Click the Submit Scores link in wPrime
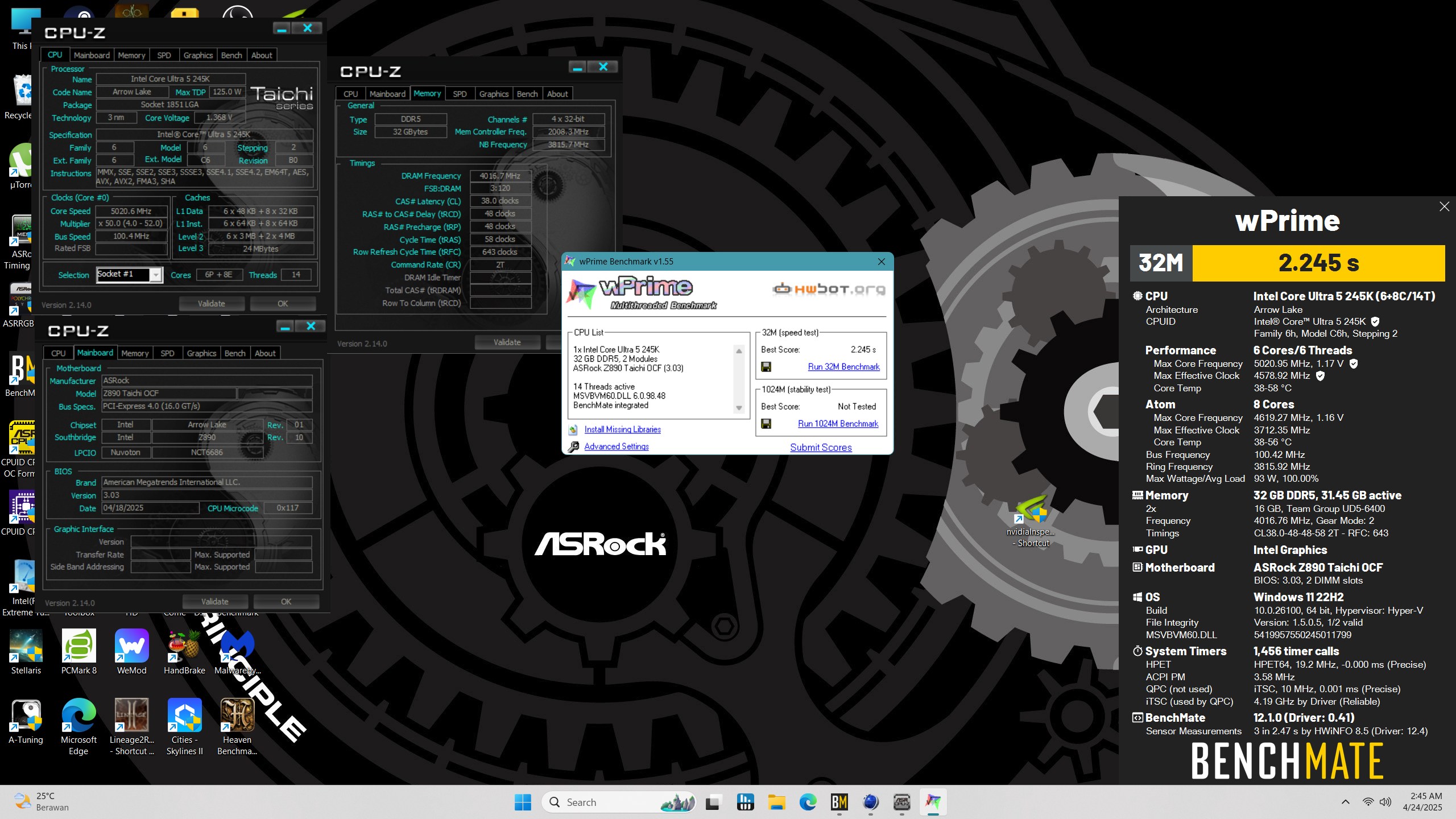This screenshot has height=819, width=1456. 821,448
